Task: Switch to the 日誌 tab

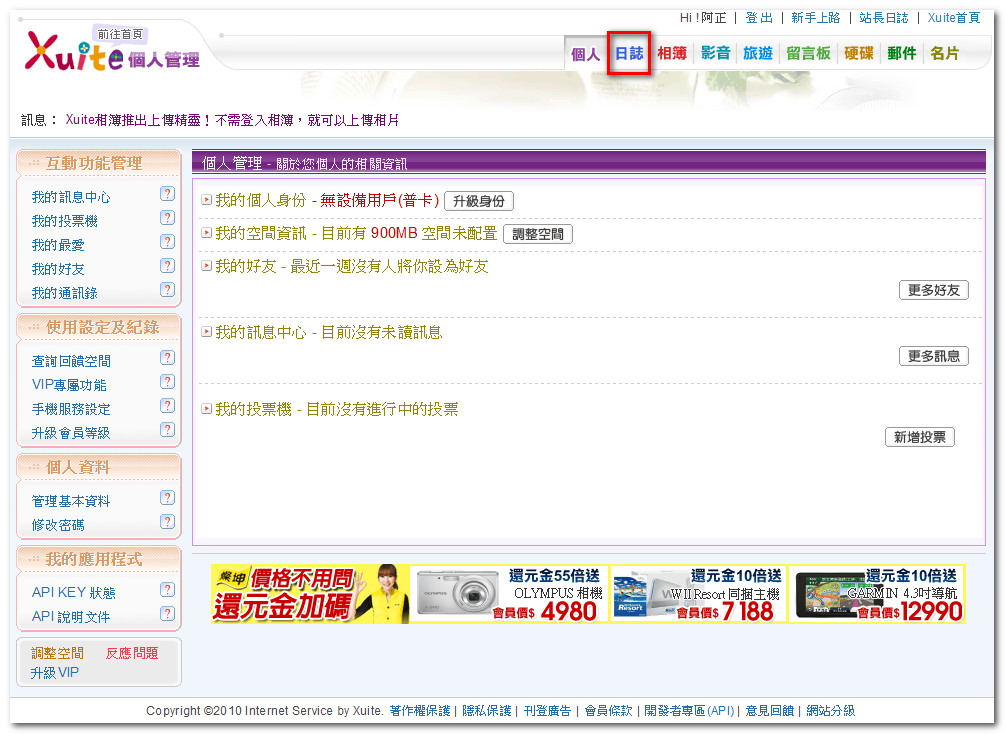Action: (x=629, y=53)
